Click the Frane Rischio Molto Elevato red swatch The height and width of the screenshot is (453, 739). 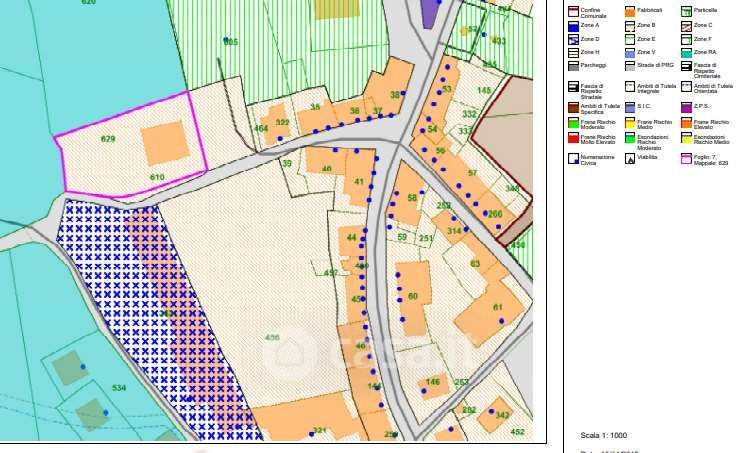573,139
